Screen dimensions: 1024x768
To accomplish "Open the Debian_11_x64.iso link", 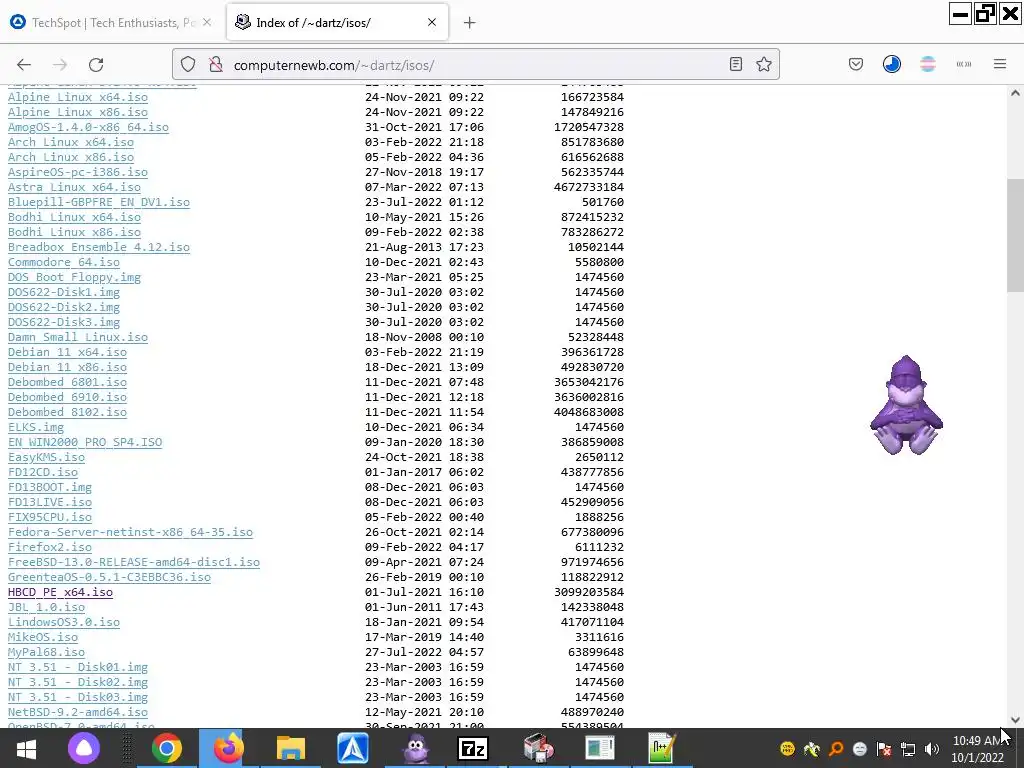I will point(67,353).
